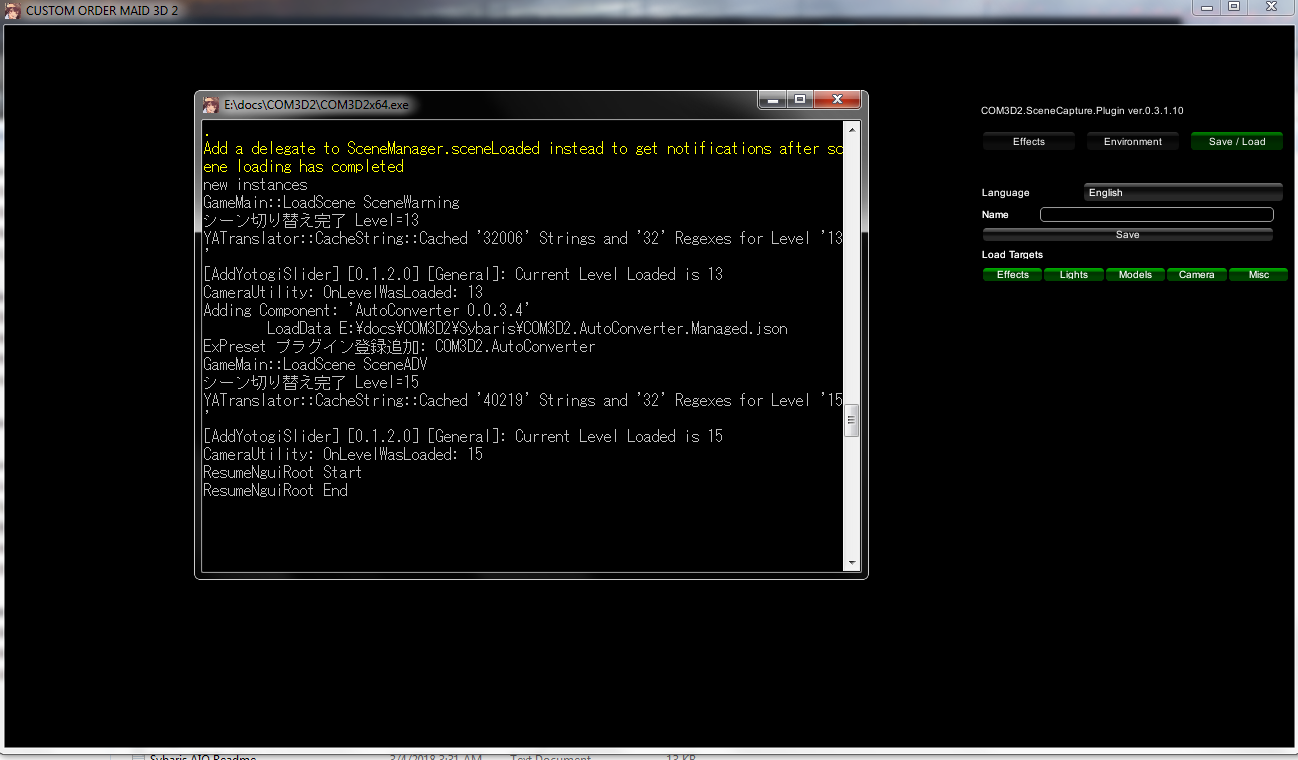Toggle the Lights load target
Viewport: 1298px width, 760px height.
click(x=1073, y=274)
